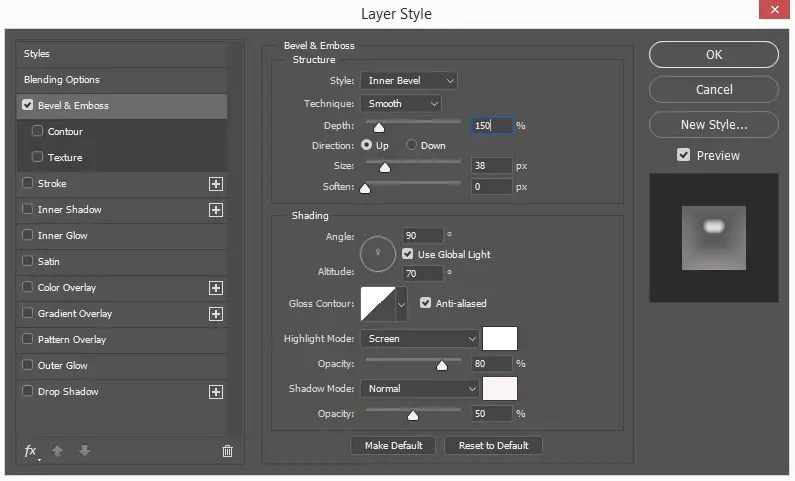Click the Highlight Opacity slider handle
The height and width of the screenshot is (481, 795).
pyautogui.click(x=442, y=365)
